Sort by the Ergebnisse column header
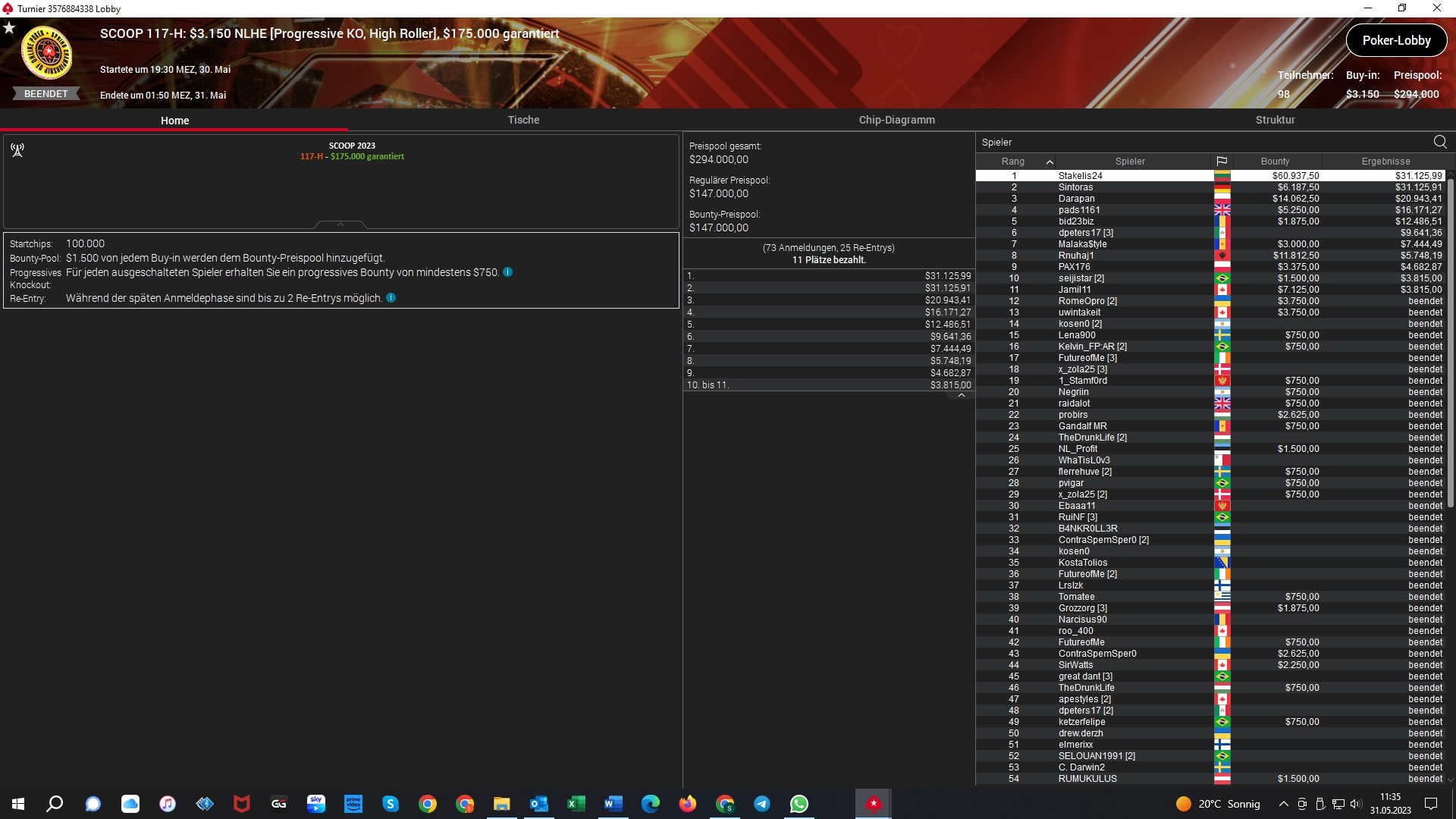The width and height of the screenshot is (1456, 819). (1385, 162)
